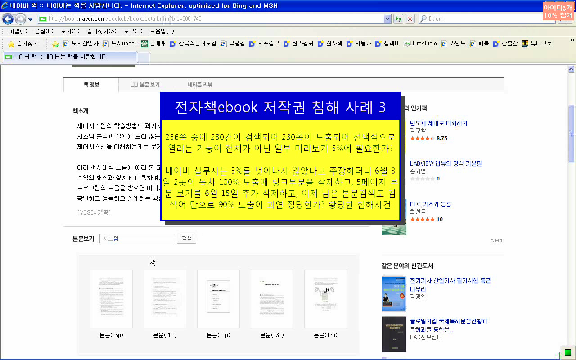
Task: Click the green Refresh icon beside address bar
Action: click(x=398, y=19)
